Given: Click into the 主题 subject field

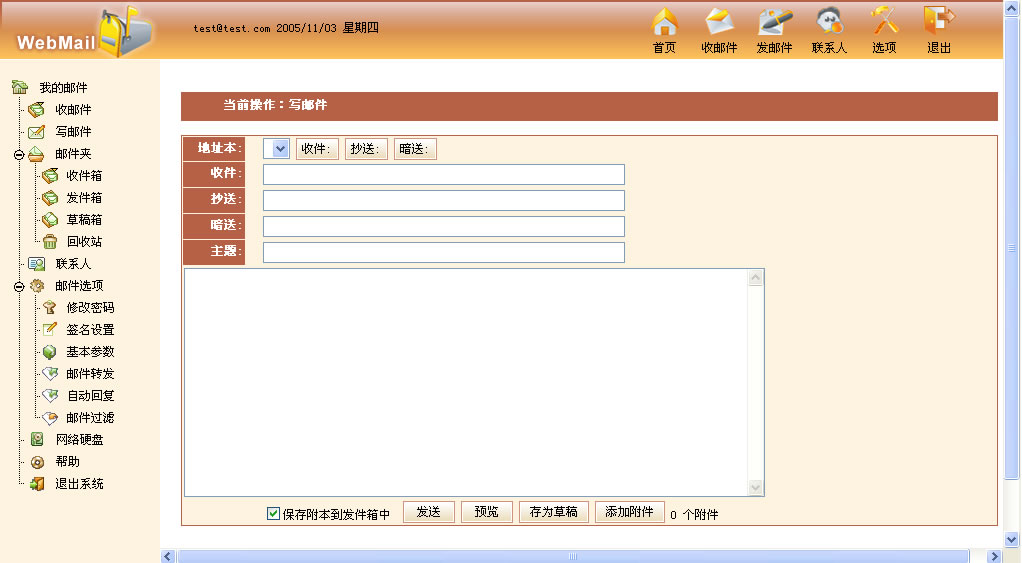Looking at the screenshot, I should 443,252.
